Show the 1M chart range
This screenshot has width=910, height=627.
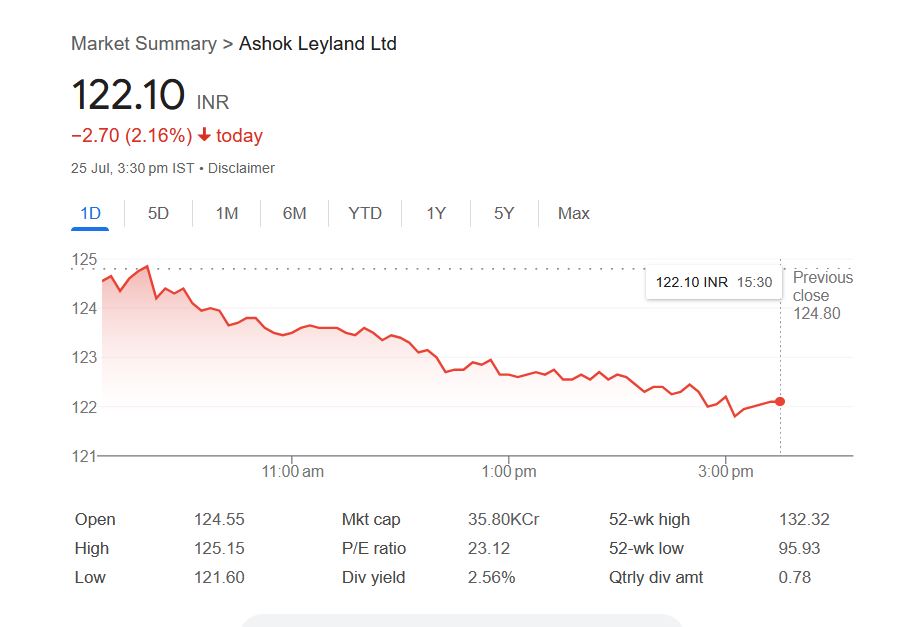click(227, 213)
